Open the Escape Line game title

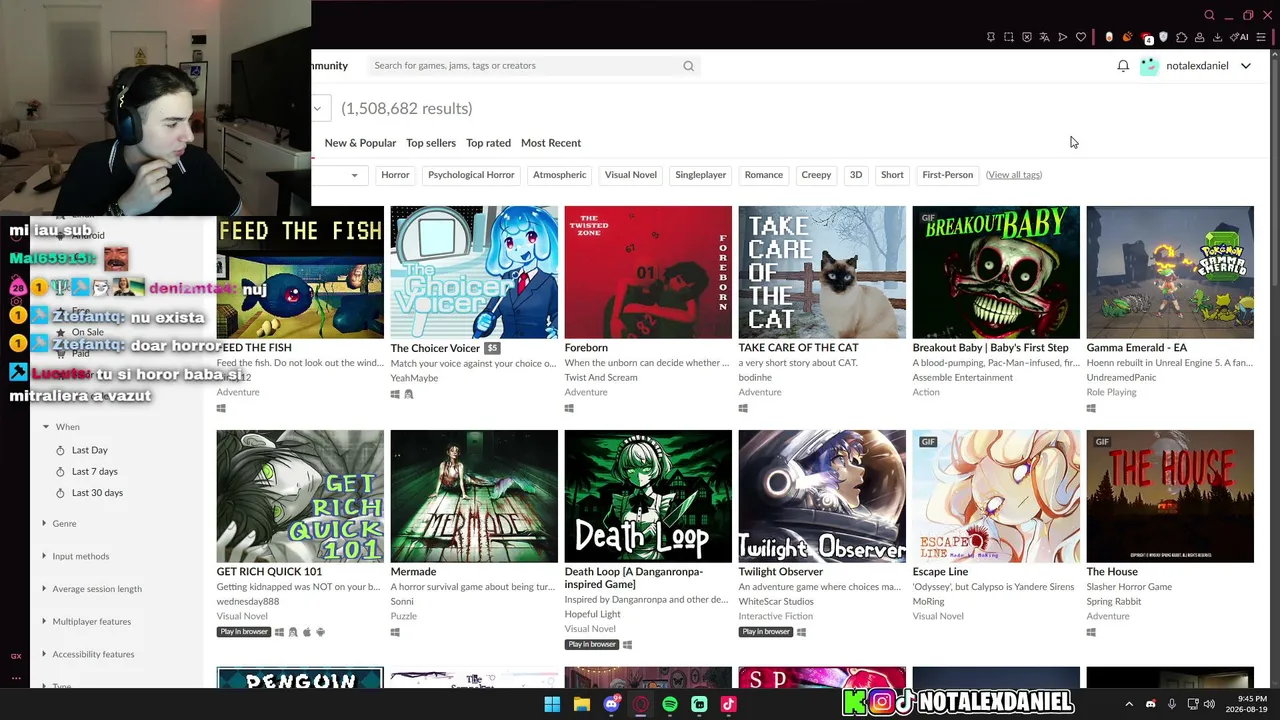940,572
